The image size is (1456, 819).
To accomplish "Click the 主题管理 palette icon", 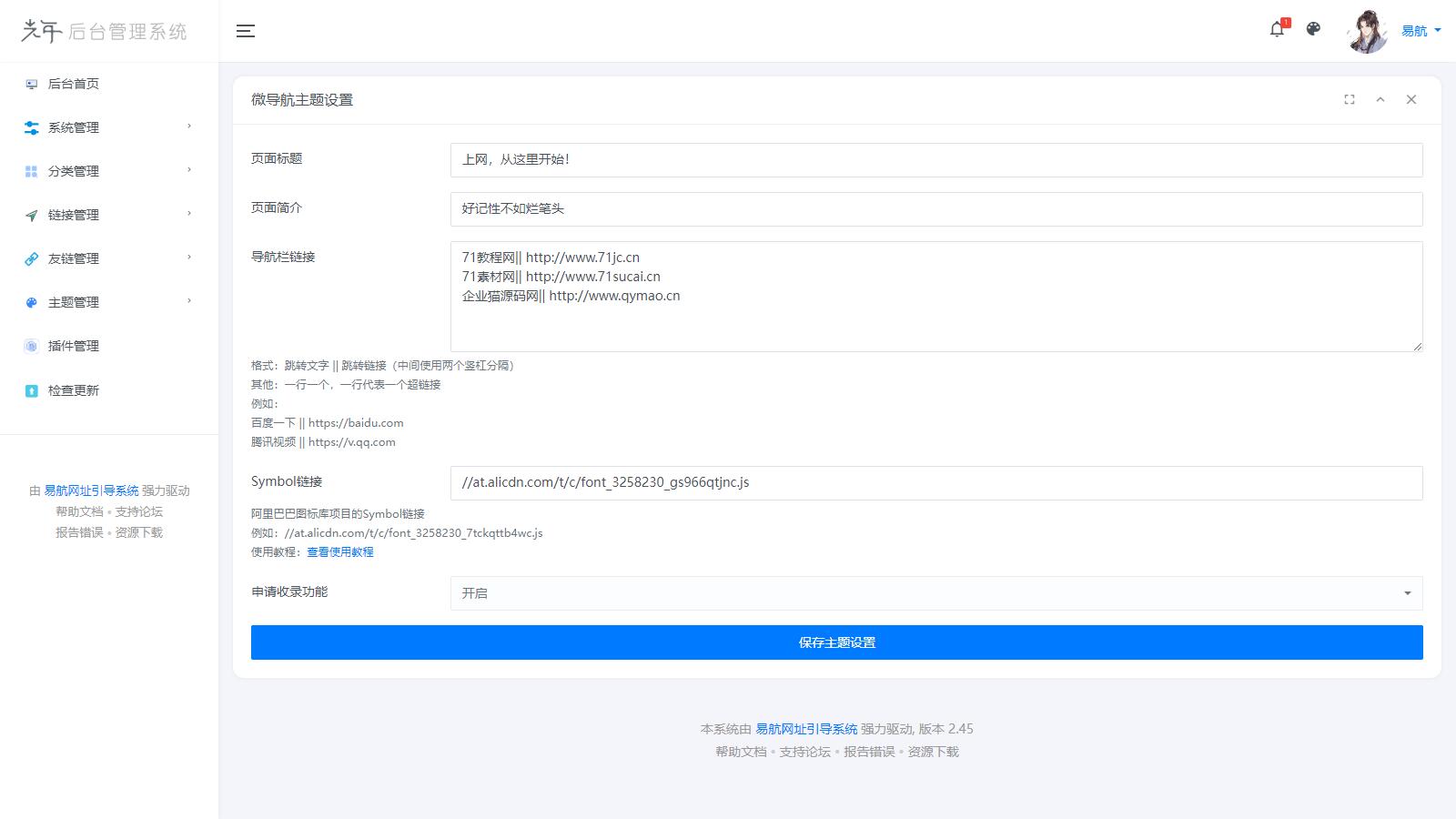I will (32, 302).
